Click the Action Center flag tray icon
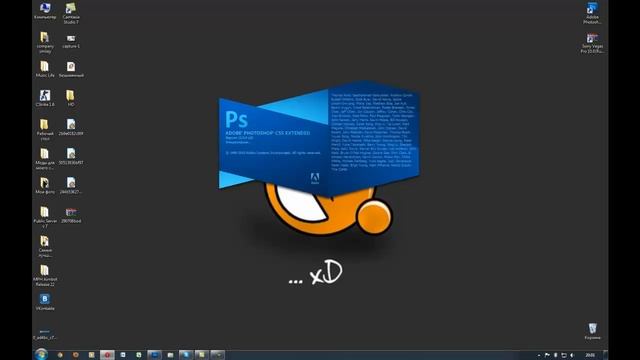The height and width of the screenshot is (360, 640). click(x=547, y=355)
